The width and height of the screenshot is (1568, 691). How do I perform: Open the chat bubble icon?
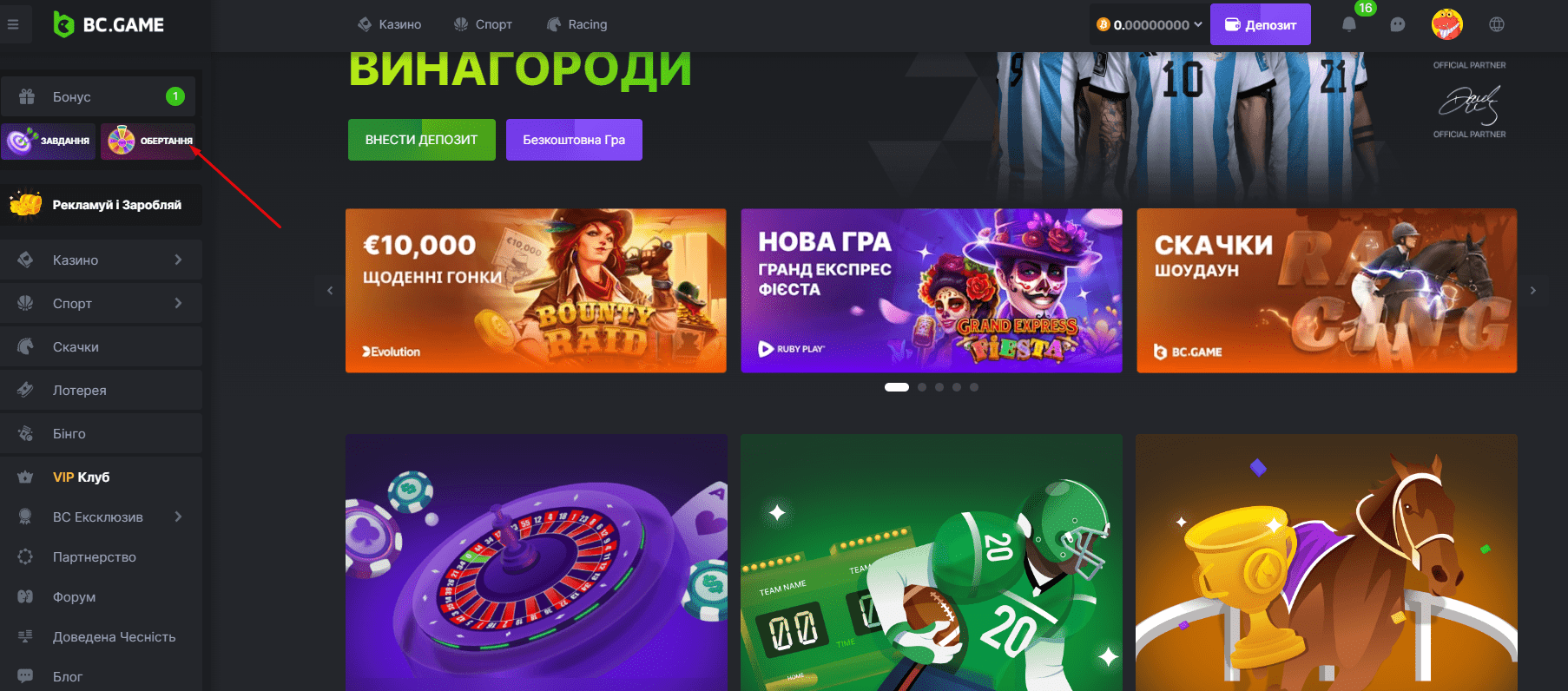[1397, 24]
